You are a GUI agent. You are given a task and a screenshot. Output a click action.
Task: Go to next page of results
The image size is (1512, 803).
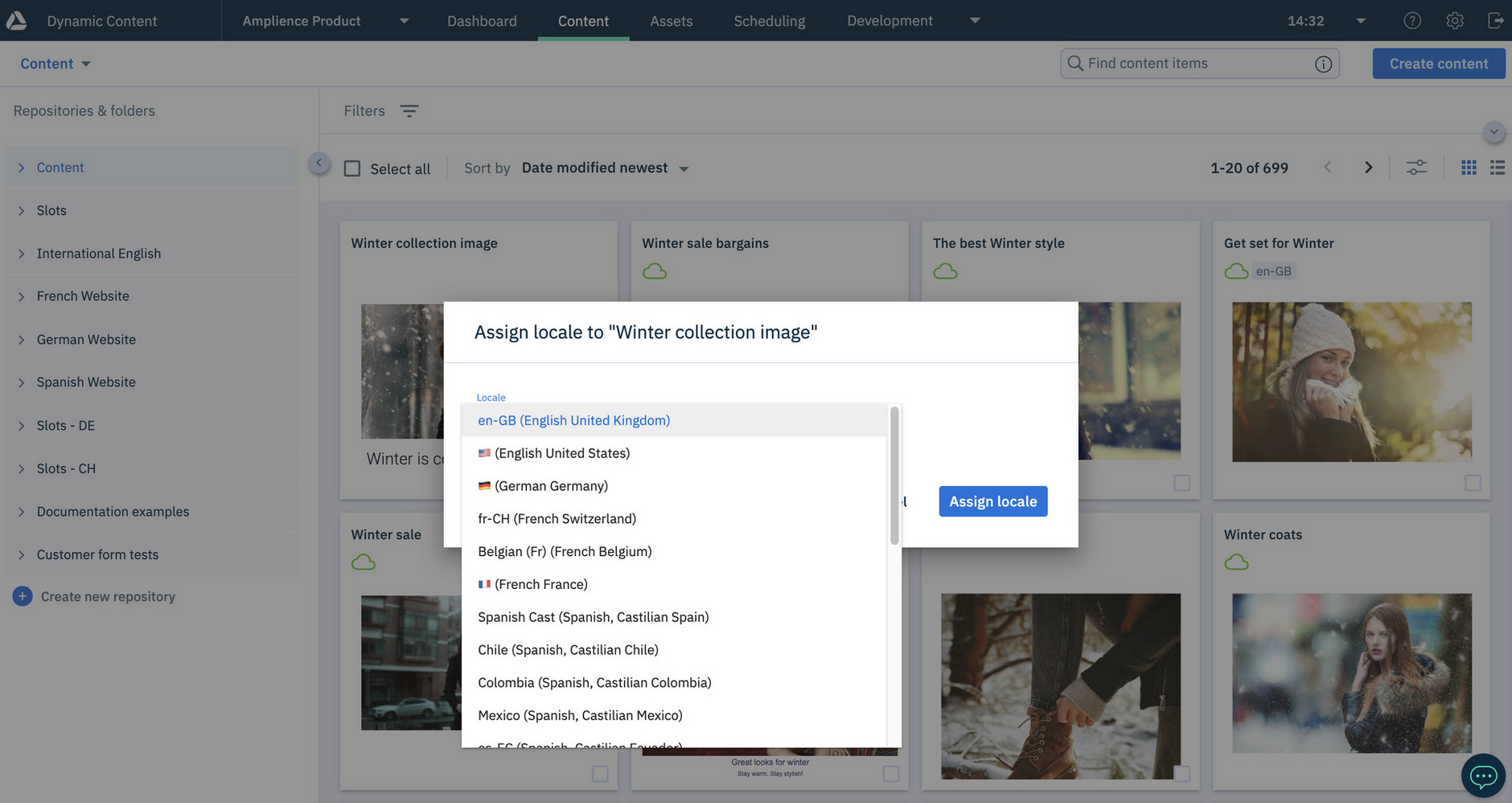click(1368, 167)
